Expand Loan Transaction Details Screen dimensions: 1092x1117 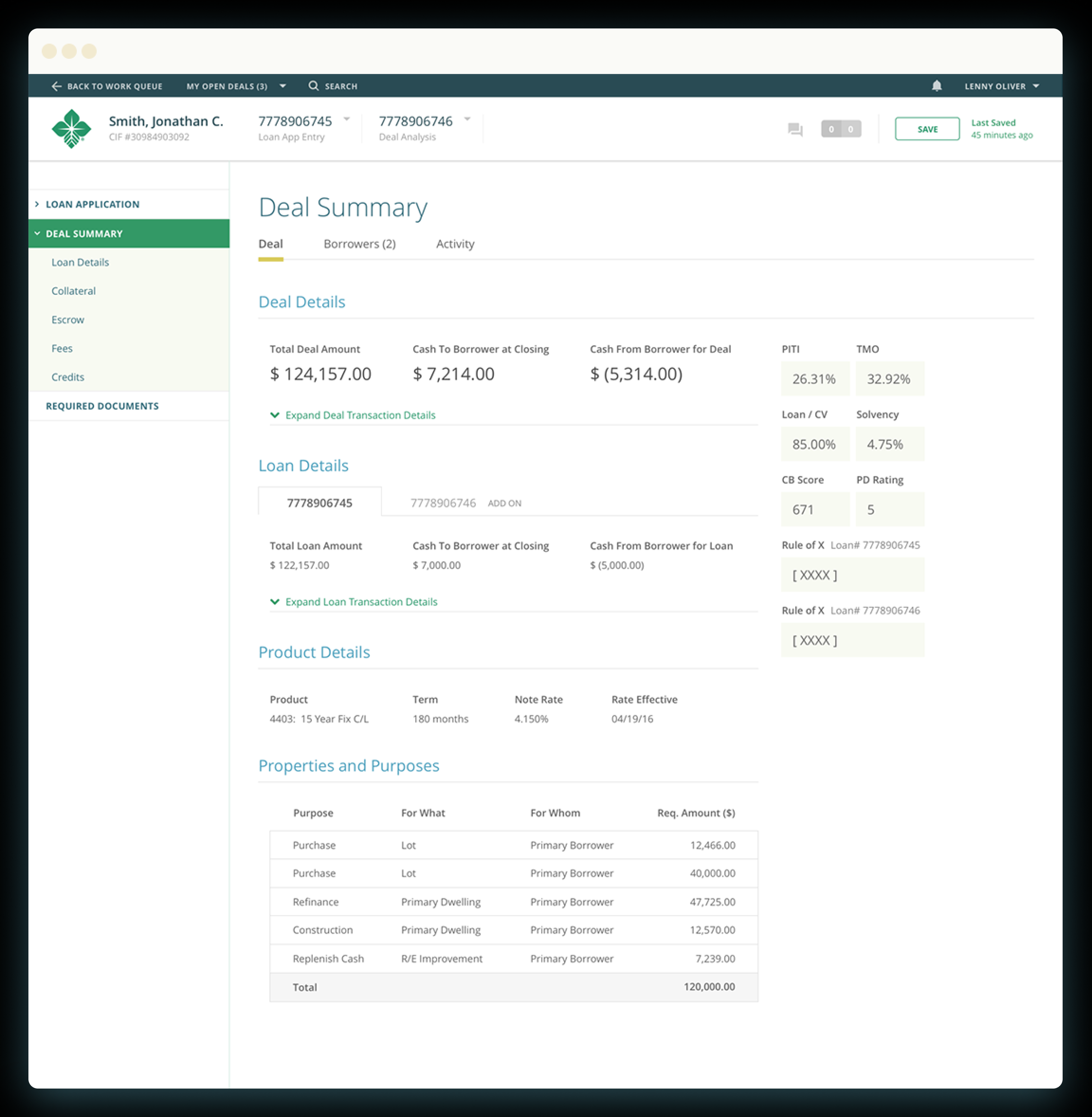pos(354,601)
